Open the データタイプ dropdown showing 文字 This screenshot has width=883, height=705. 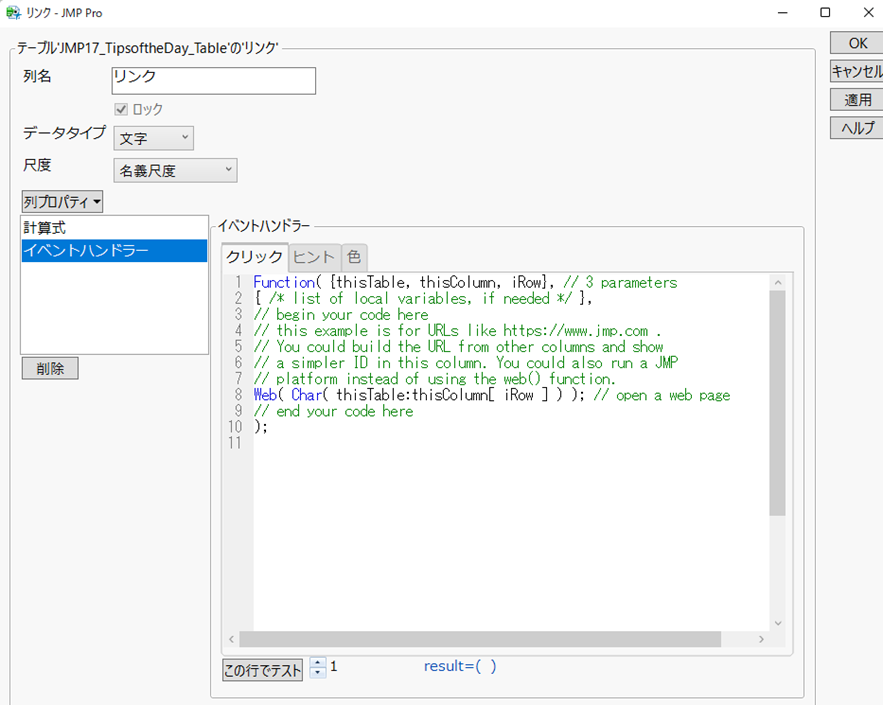[x=153, y=138]
